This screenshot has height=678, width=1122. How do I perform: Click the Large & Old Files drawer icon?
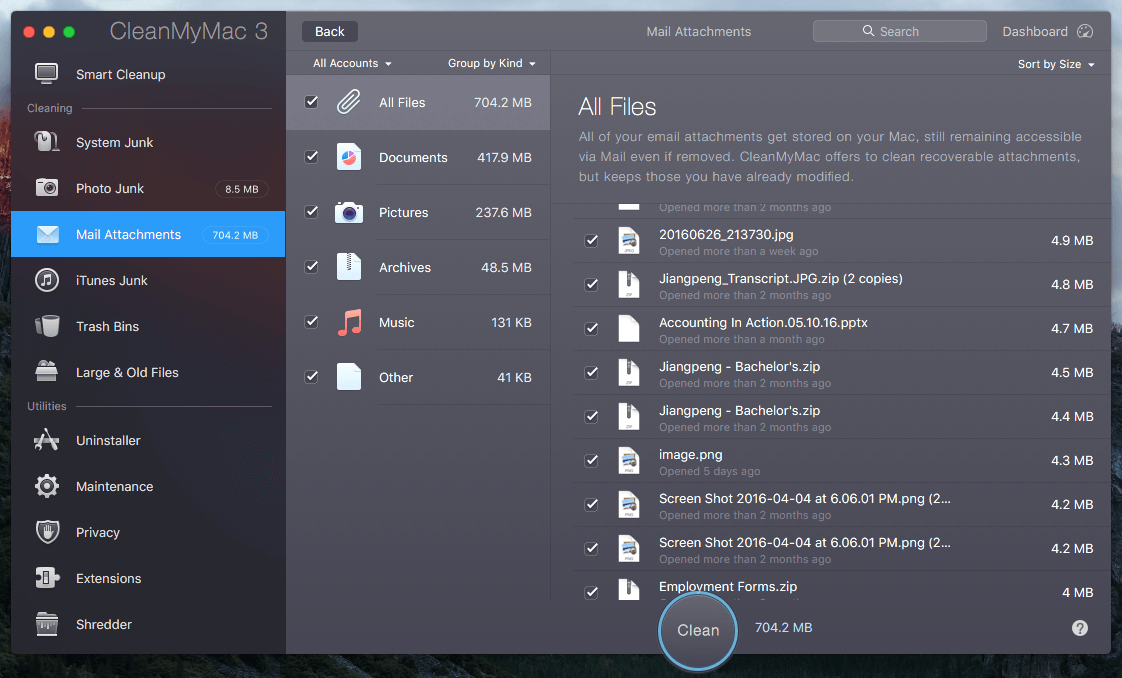point(47,371)
